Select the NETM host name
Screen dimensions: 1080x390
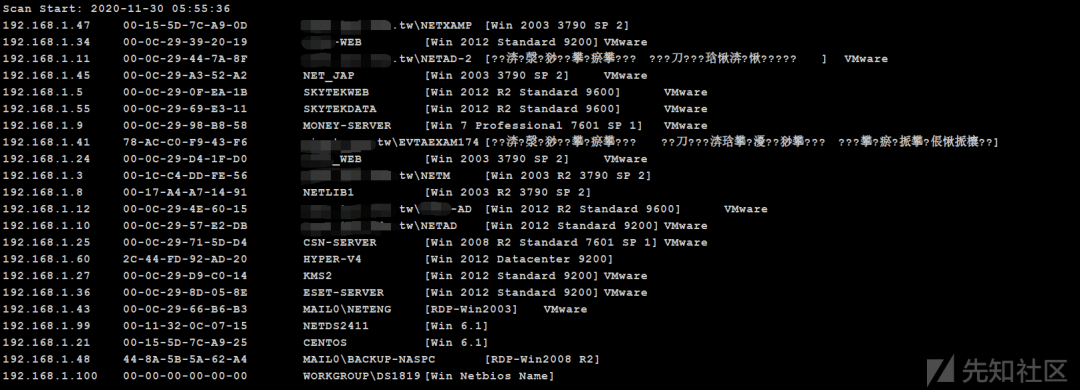click(436, 176)
